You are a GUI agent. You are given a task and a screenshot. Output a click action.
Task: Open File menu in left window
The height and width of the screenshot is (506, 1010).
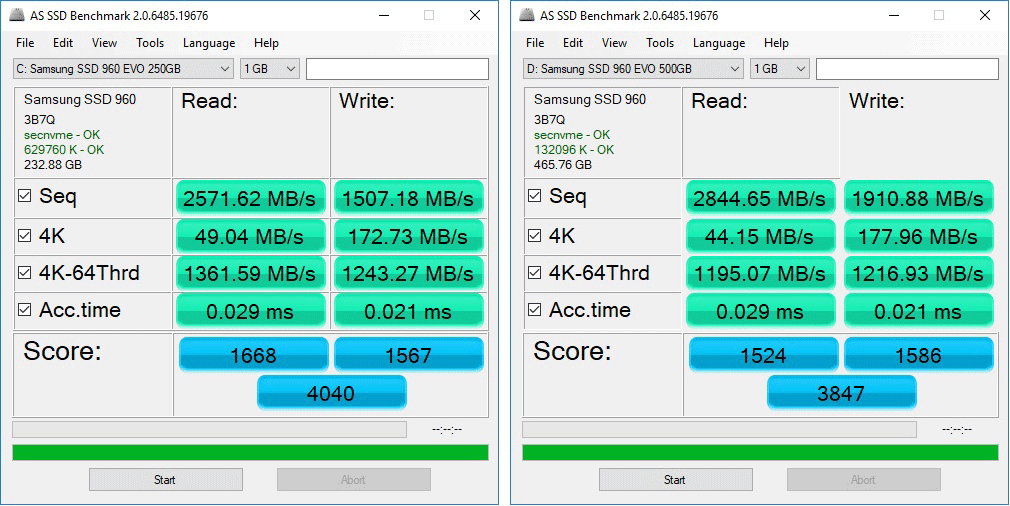pyautogui.click(x=25, y=43)
